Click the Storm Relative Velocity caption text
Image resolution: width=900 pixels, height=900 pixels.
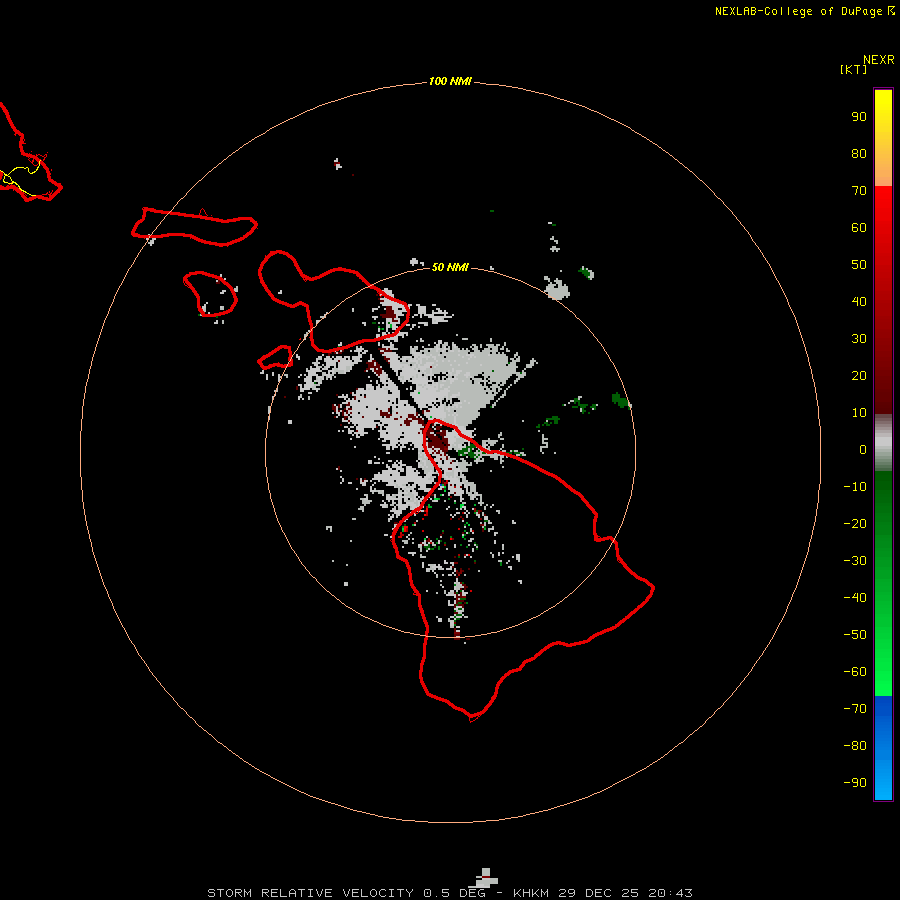coord(449,893)
